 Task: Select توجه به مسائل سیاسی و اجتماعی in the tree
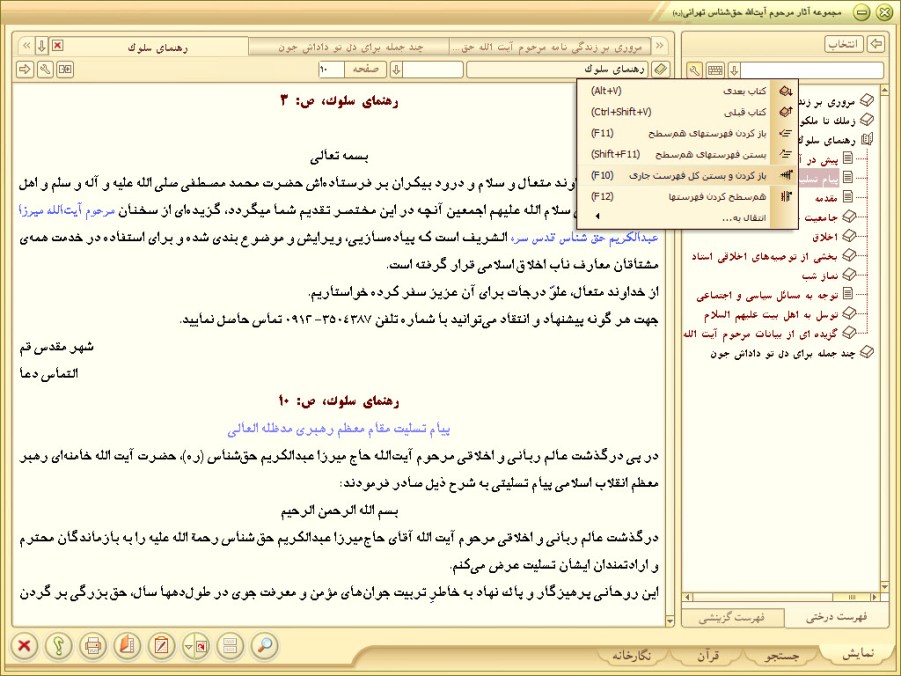[x=767, y=295]
